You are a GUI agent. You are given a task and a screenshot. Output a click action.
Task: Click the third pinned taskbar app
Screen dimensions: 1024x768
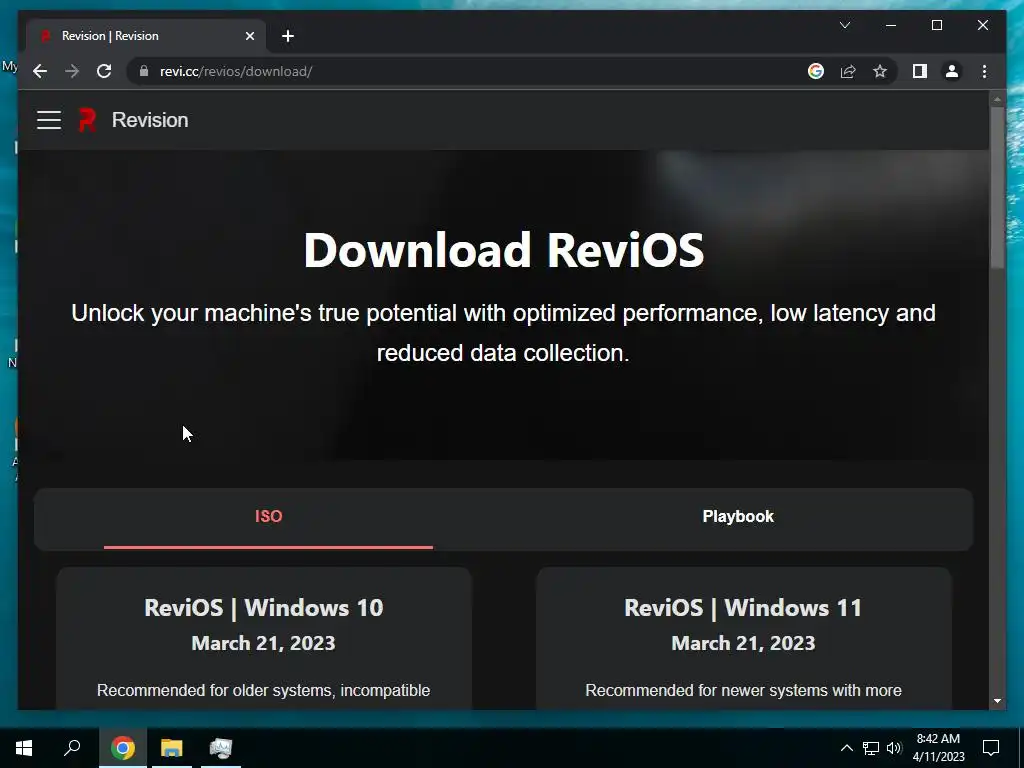[x=221, y=748]
